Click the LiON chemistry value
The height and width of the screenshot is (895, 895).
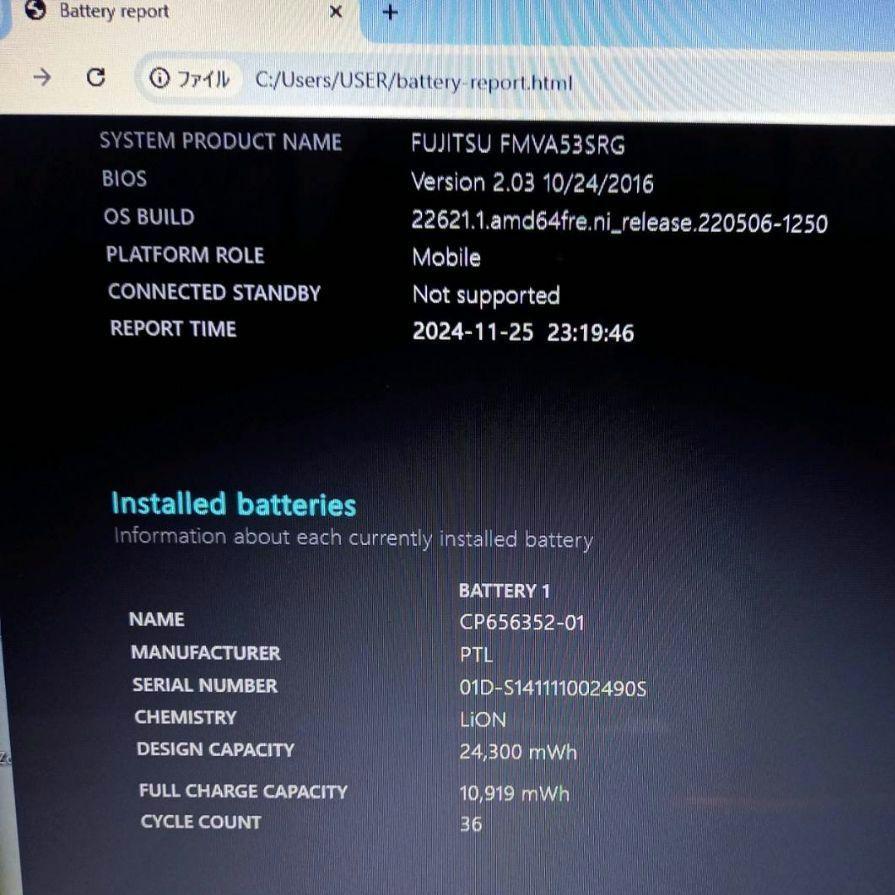tap(483, 720)
